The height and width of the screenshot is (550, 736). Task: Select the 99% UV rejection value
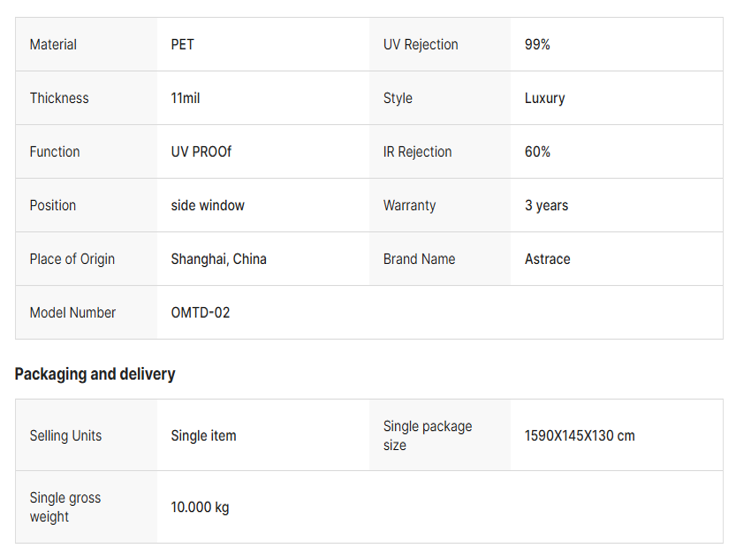tap(537, 45)
